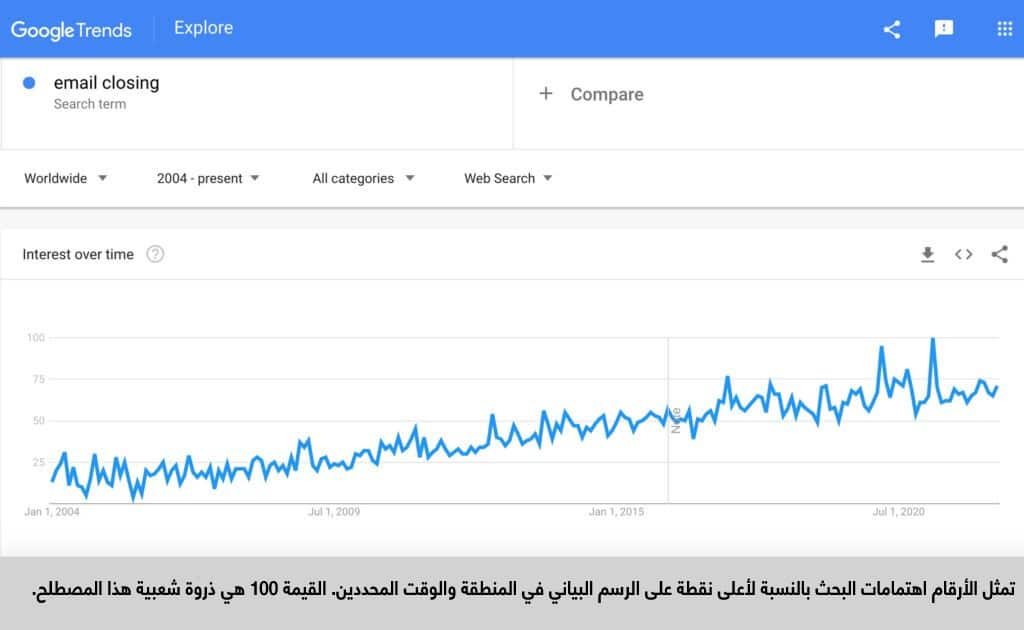Image resolution: width=1024 pixels, height=630 pixels.
Task: Click the highest peak on the chart
Action: coord(933,340)
